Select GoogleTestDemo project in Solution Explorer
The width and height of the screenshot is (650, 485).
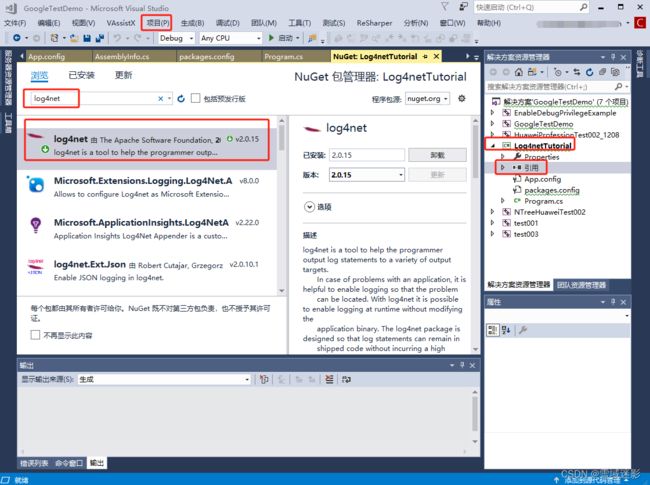[x=543, y=124]
